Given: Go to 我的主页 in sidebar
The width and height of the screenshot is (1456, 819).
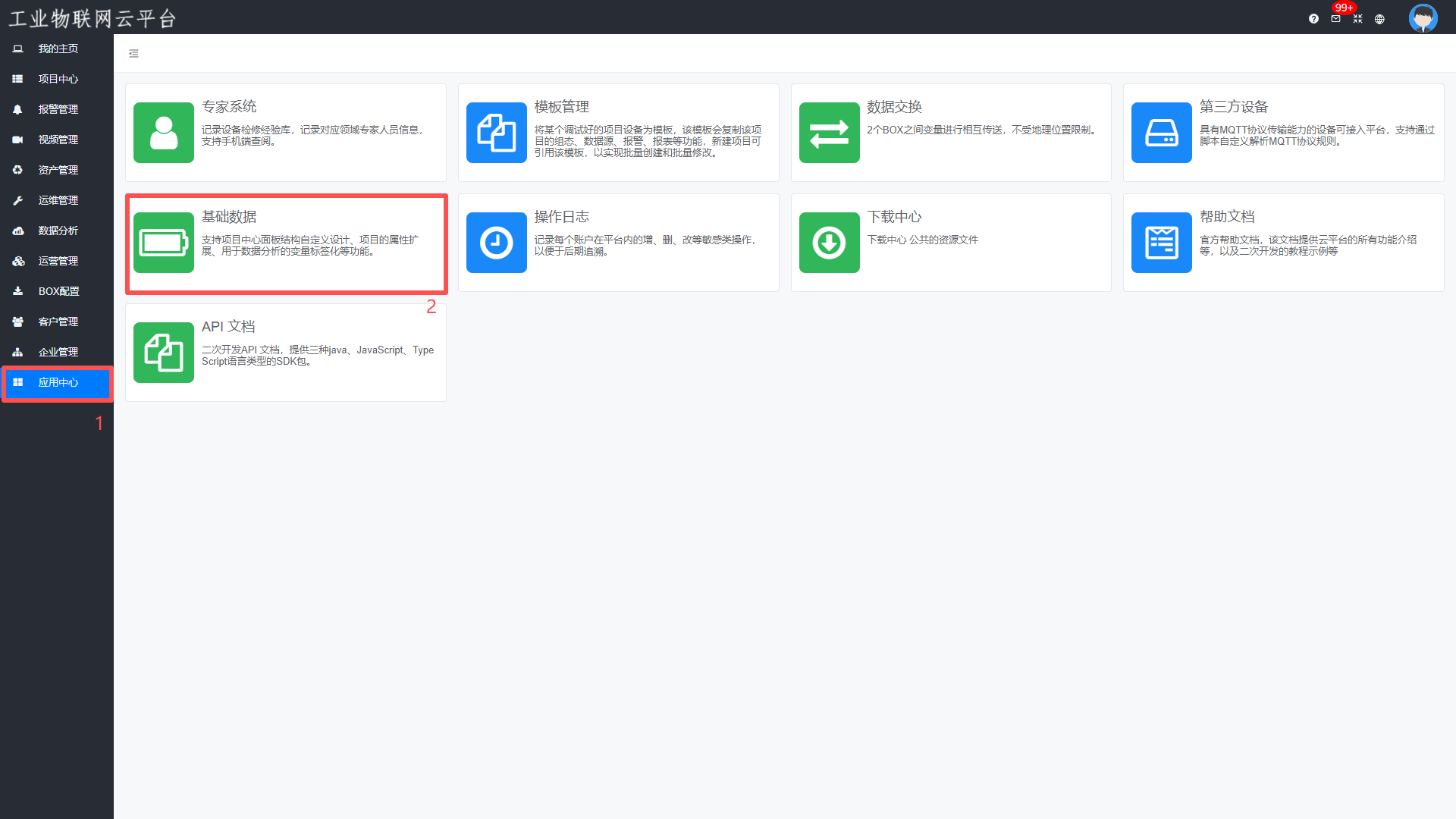Looking at the screenshot, I should (x=58, y=49).
